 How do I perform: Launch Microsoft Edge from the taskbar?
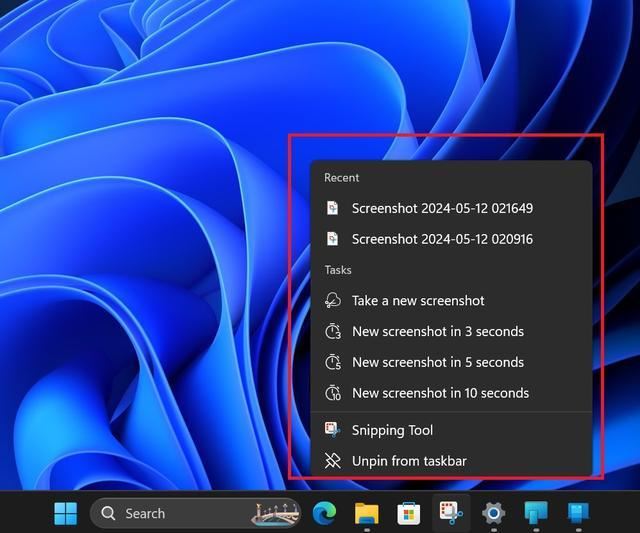click(324, 513)
